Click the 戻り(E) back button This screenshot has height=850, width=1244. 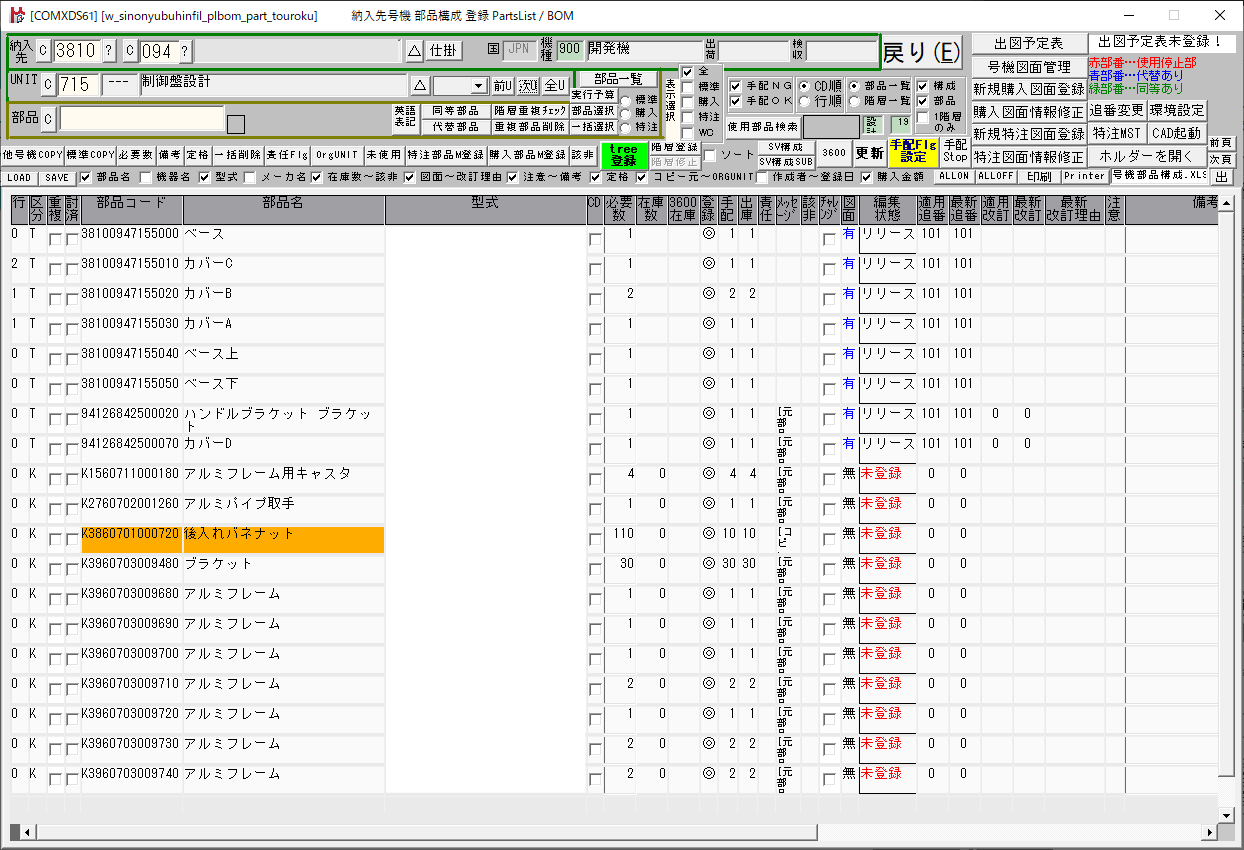920,52
